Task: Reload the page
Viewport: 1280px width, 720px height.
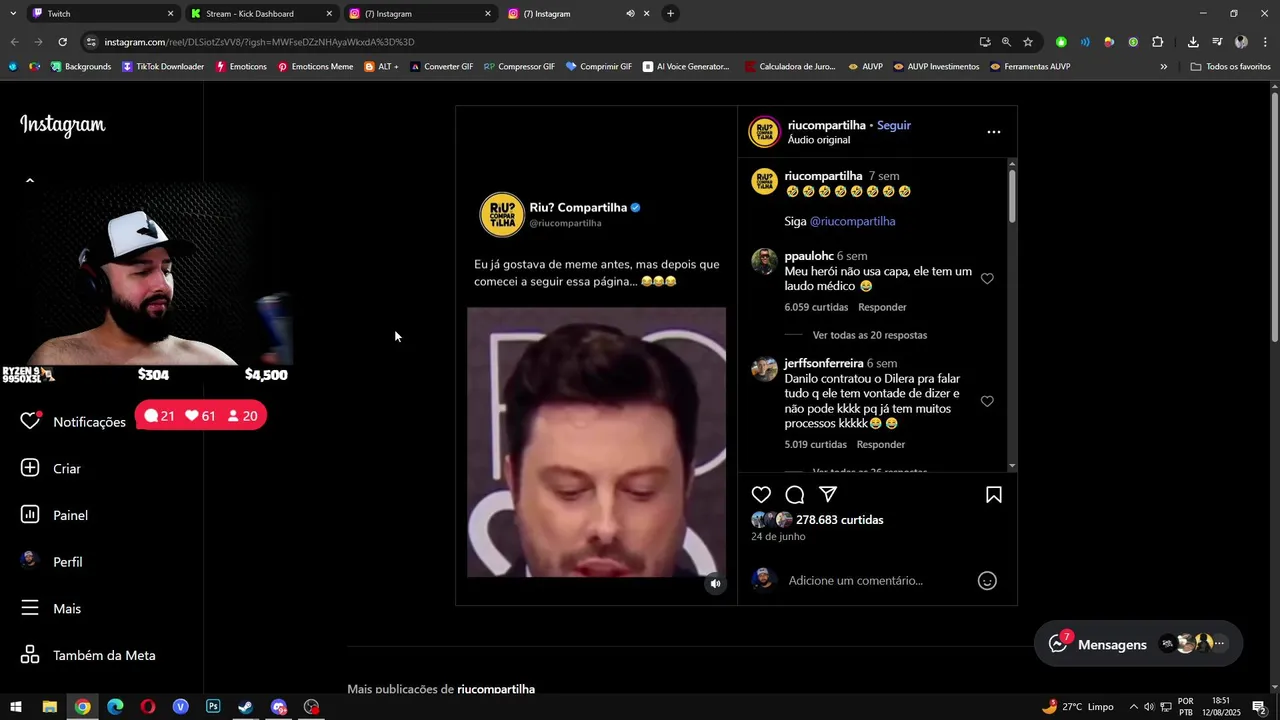Action: click(62, 42)
